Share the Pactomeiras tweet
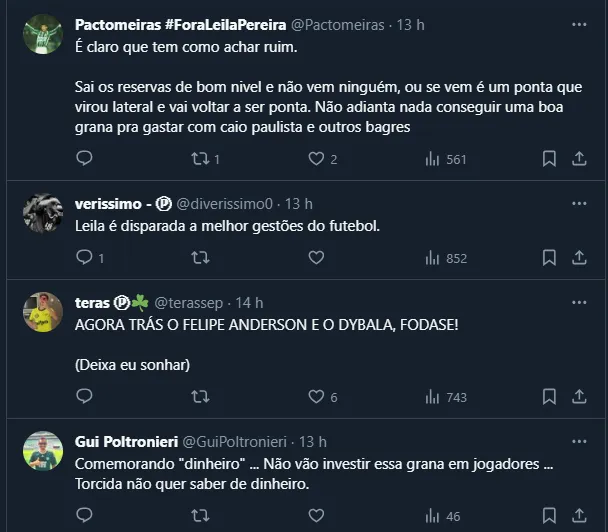 pos(579,158)
